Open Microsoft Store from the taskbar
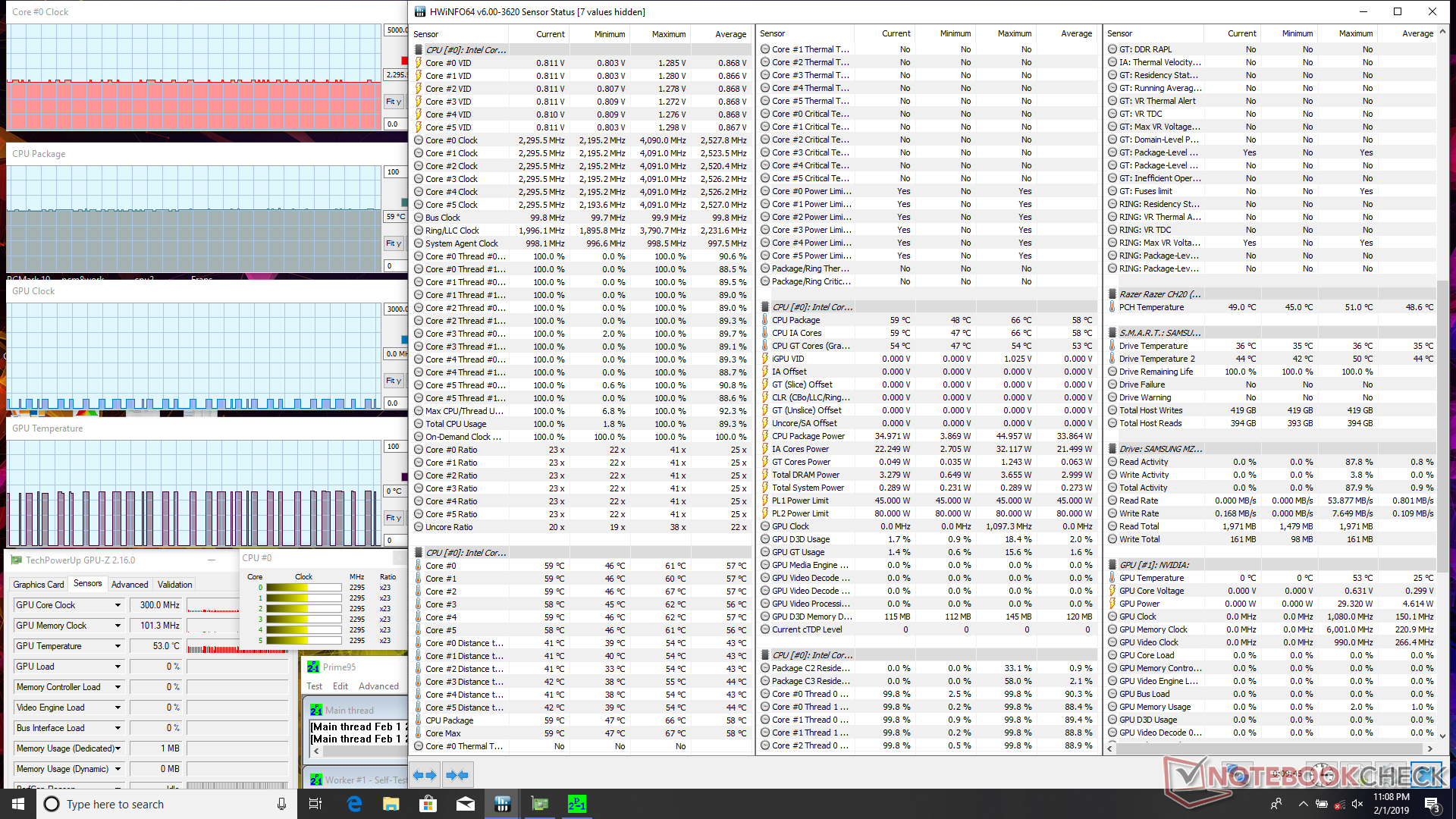Screen dimensions: 1456x819 click(428, 804)
